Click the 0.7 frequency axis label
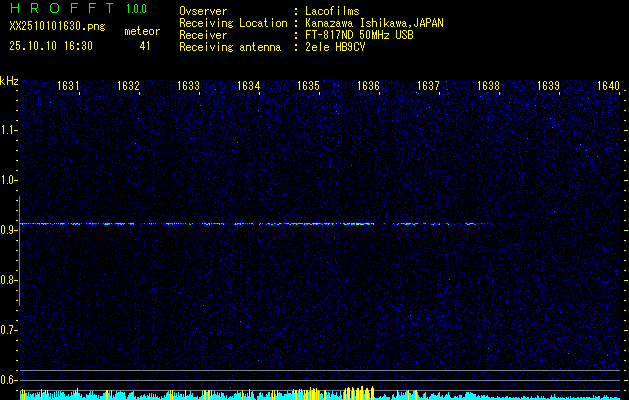This screenshot has height=400, width=629. (x=9, y=330)
